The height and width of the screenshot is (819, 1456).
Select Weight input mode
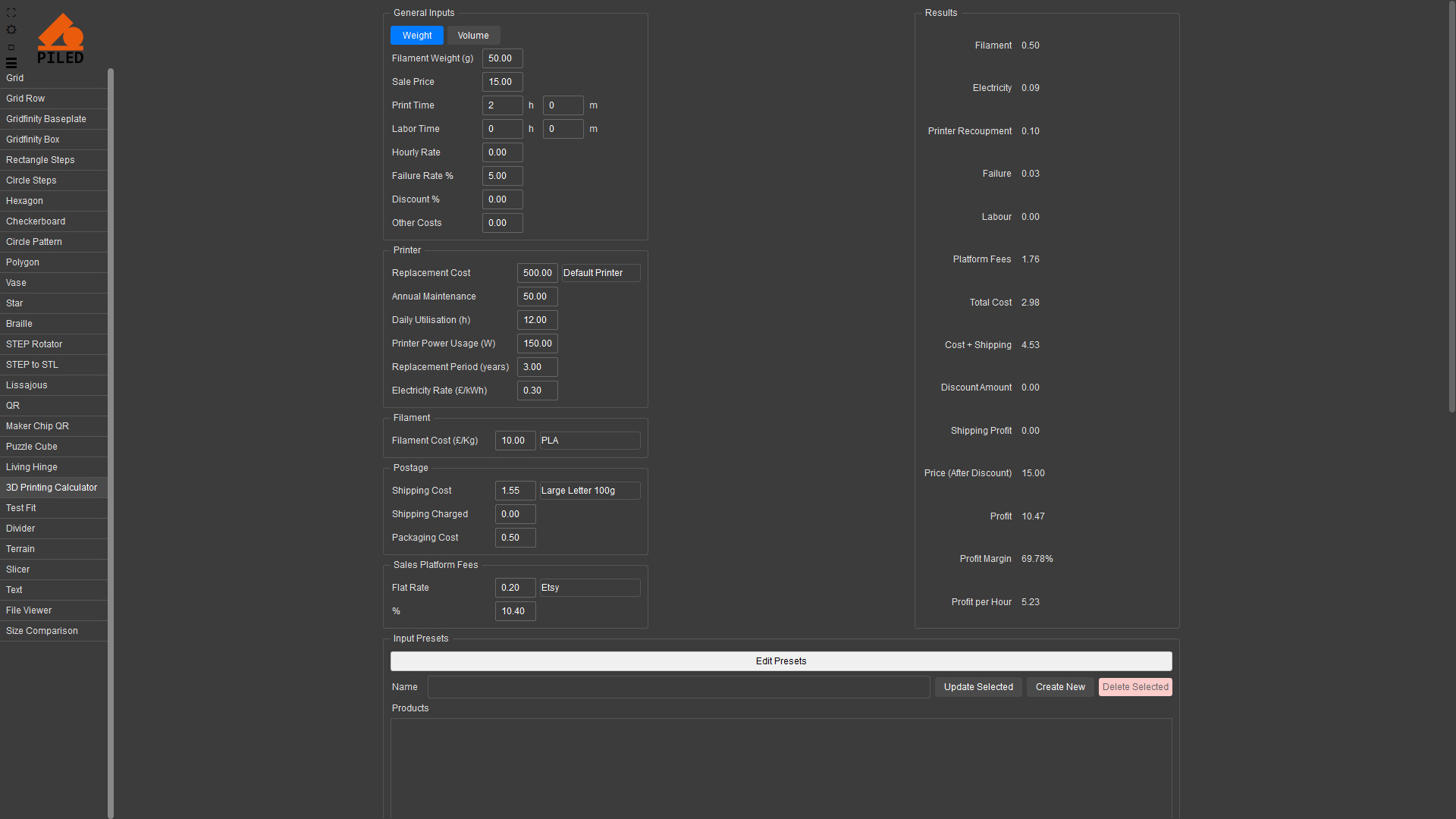pos(416,36)
